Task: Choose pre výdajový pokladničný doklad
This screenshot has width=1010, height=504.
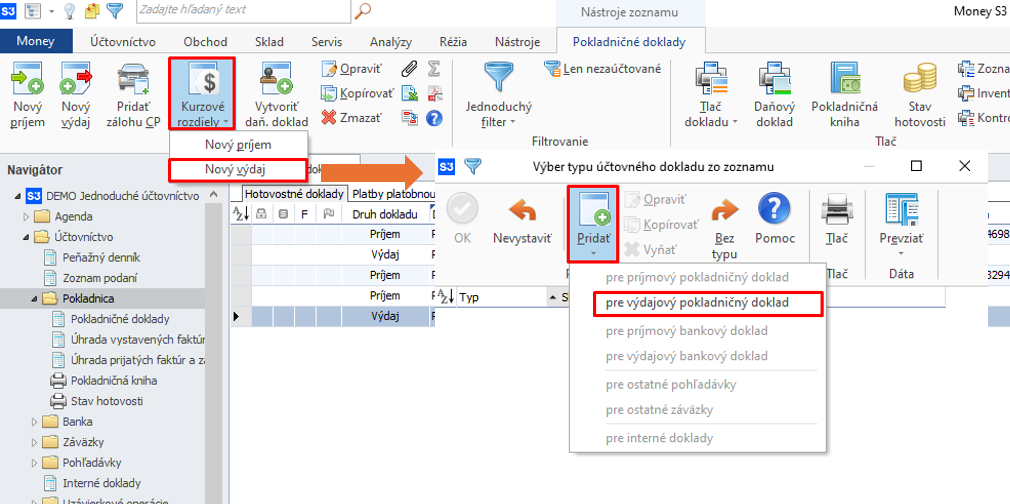Action: click(697, 302)
